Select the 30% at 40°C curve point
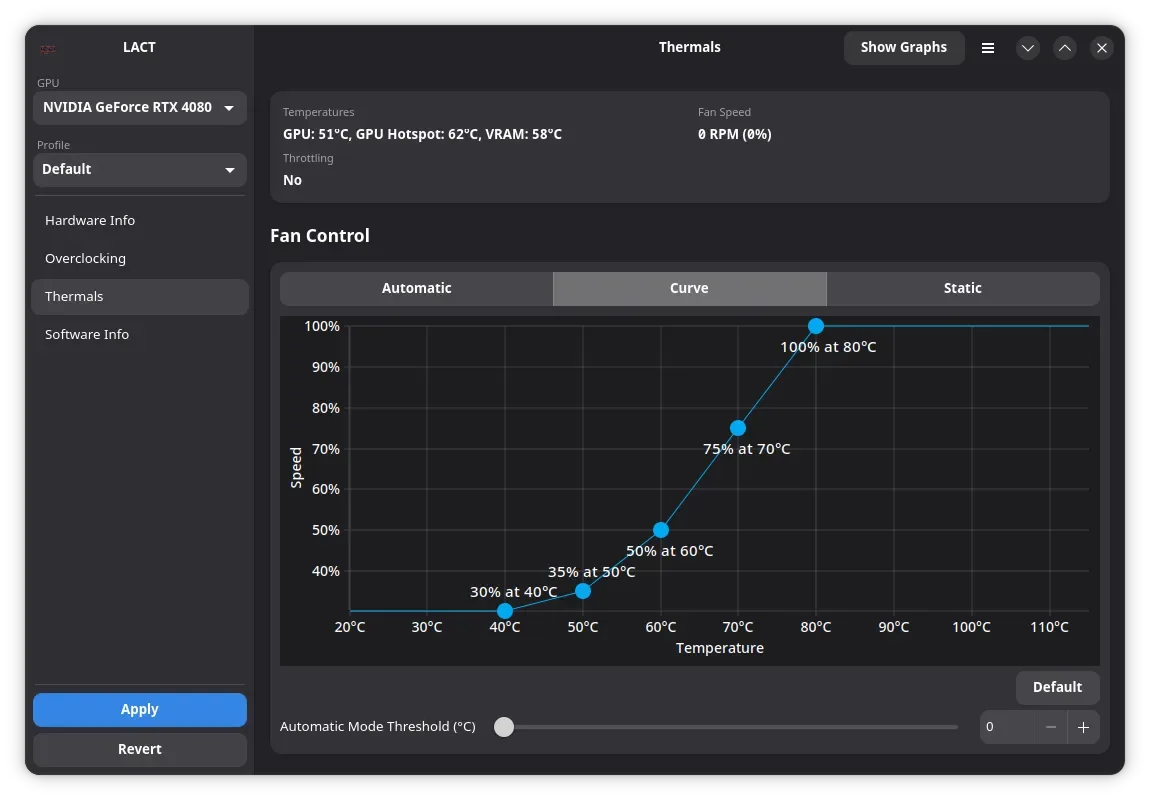 tap(505, 611)
